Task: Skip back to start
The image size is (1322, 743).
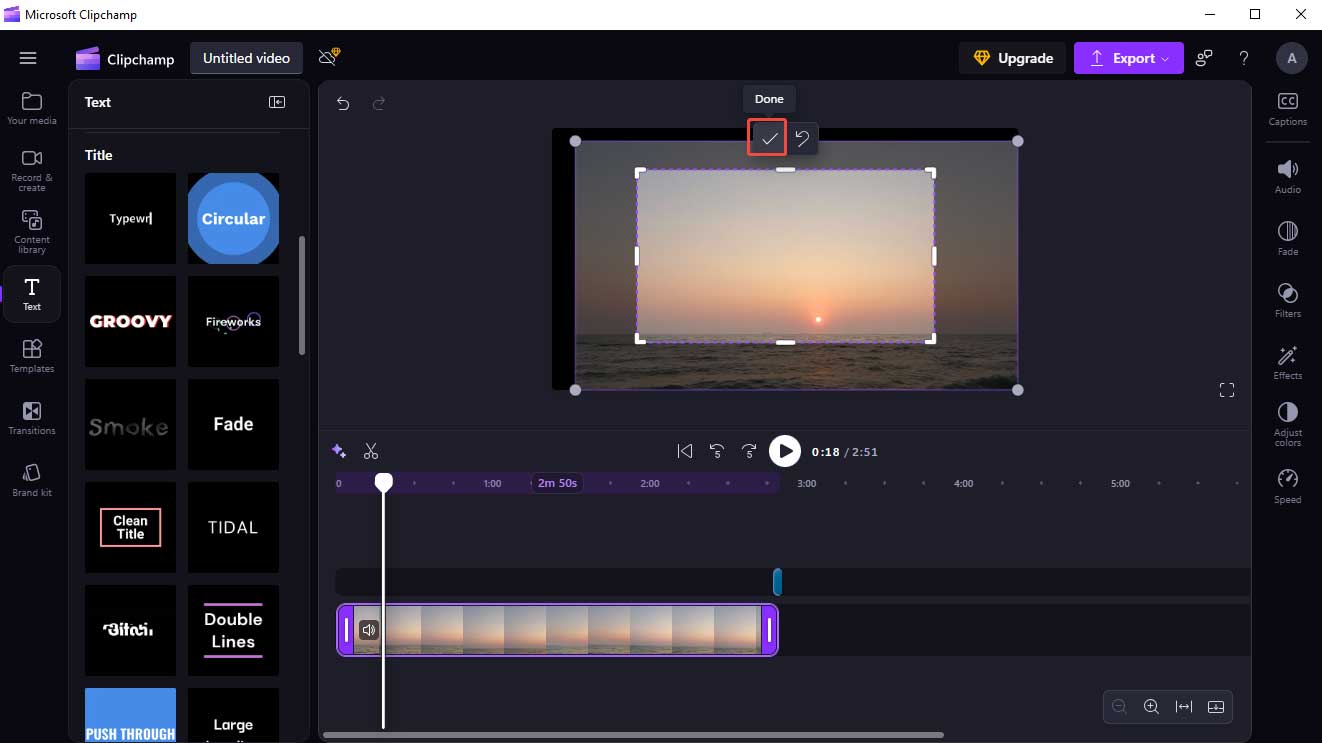Action: [x=685, y=451]
